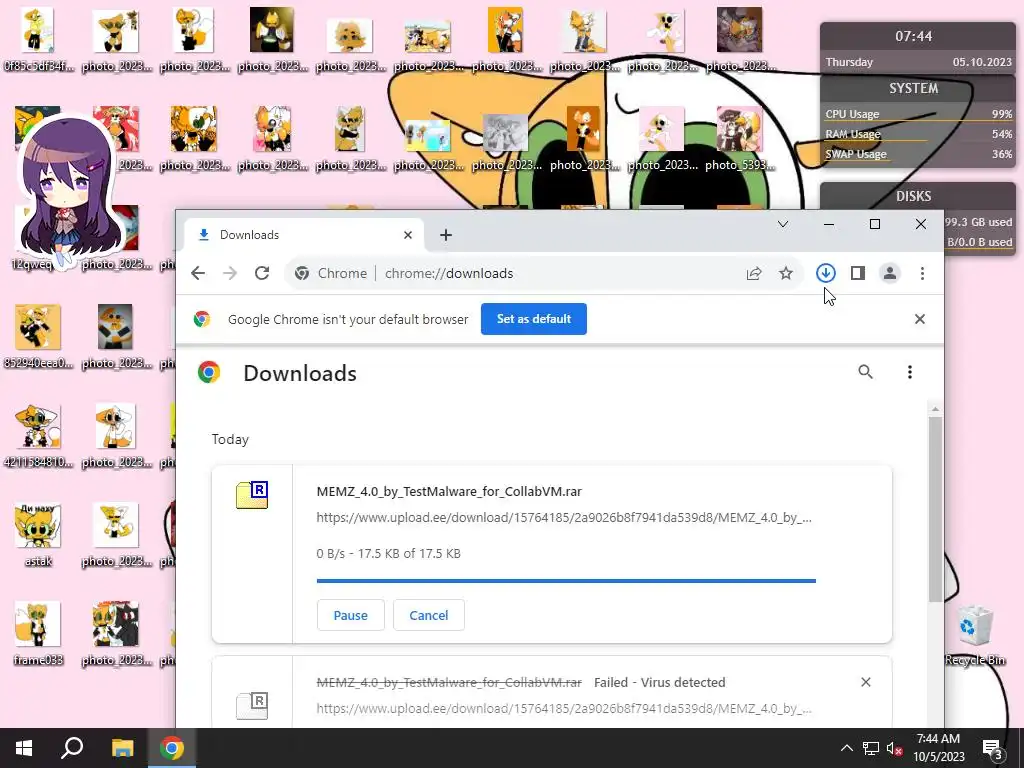Screen dimensions: 1024x768
Task: Click the Failed - Virus detected status text
Action: click(x=660, y=682)
